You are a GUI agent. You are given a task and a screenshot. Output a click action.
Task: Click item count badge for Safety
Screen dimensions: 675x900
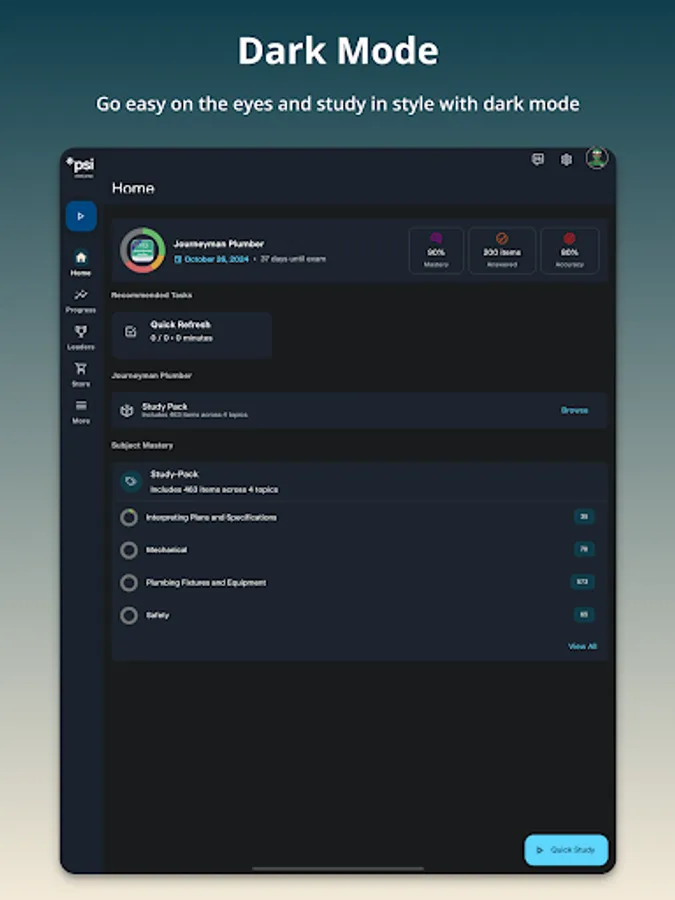tap(584, 615)
